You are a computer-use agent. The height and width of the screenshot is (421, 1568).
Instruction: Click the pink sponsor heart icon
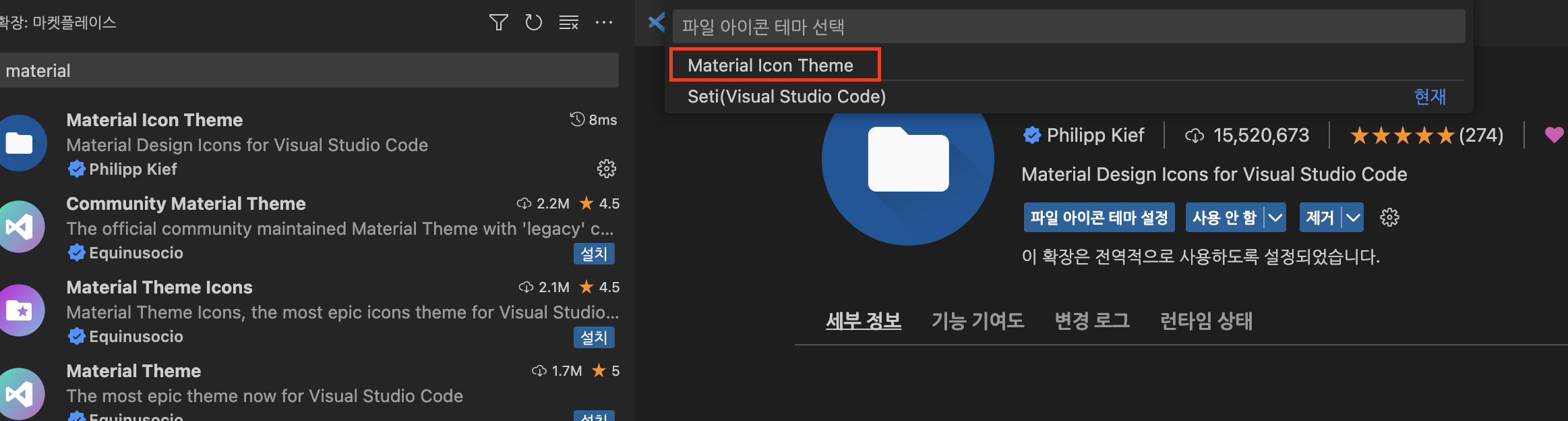1554,136
